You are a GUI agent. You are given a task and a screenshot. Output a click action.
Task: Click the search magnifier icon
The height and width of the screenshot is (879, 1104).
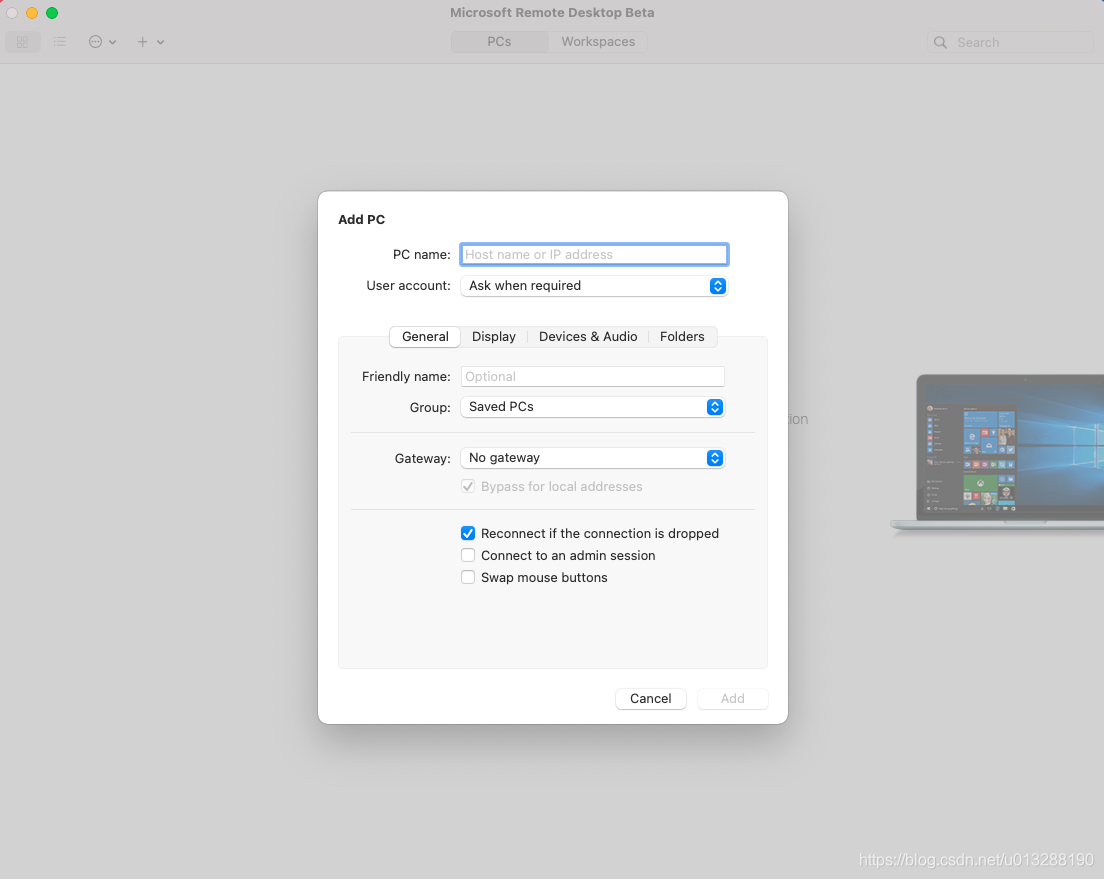tap(940, 42)
